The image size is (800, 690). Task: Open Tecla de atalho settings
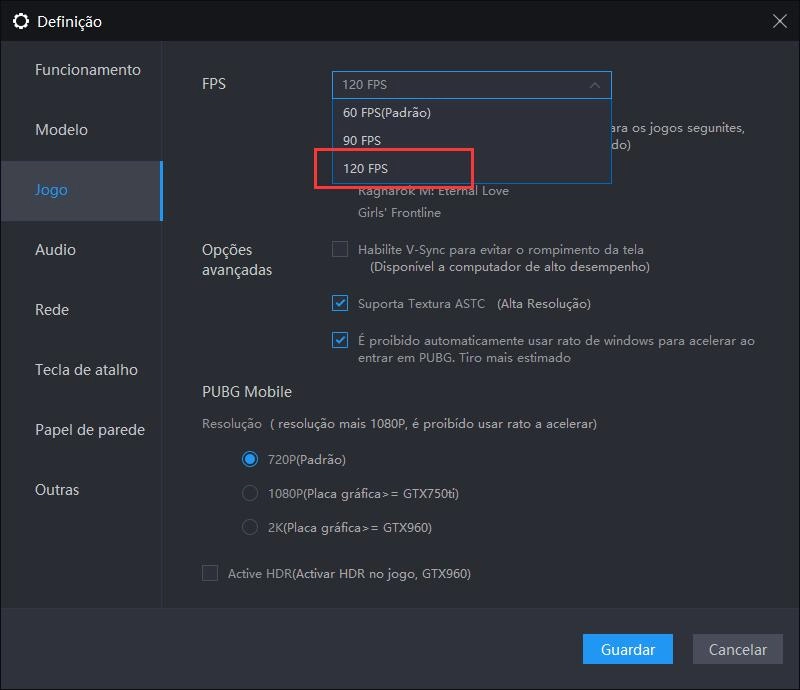pyautogui.click(x=86, y=370)
